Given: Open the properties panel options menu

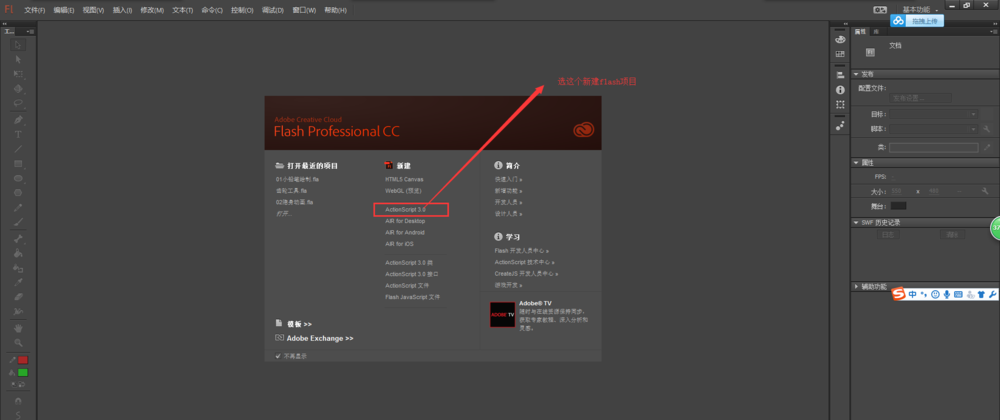Looking at the screenshot, I should pos(994,31).
